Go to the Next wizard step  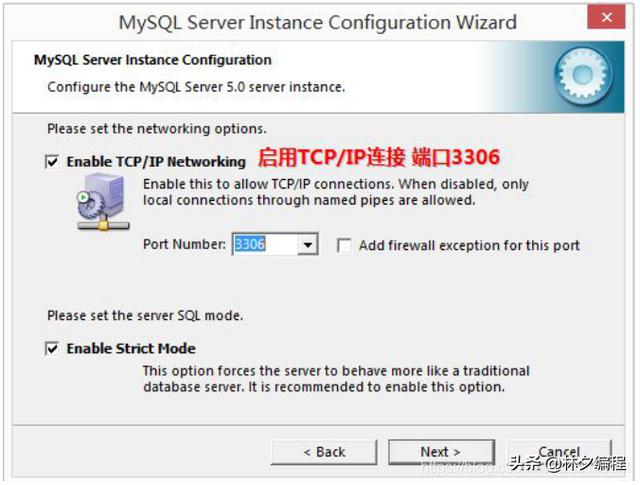click(x=441, y=452)
